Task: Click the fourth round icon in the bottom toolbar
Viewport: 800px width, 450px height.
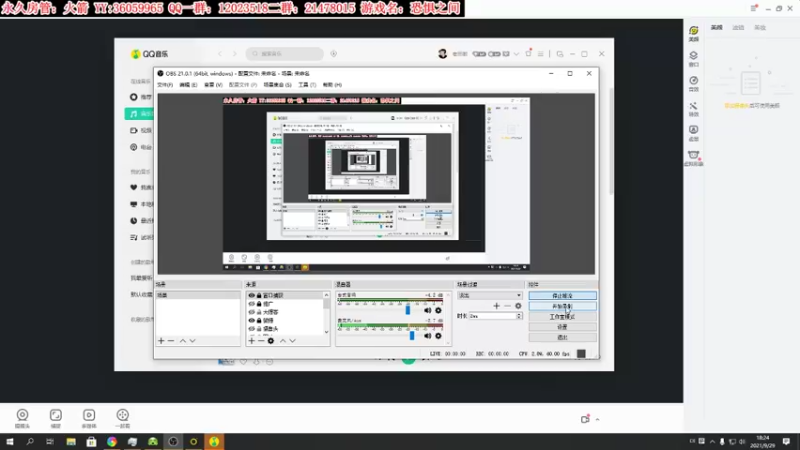Action: coord(122,417)
